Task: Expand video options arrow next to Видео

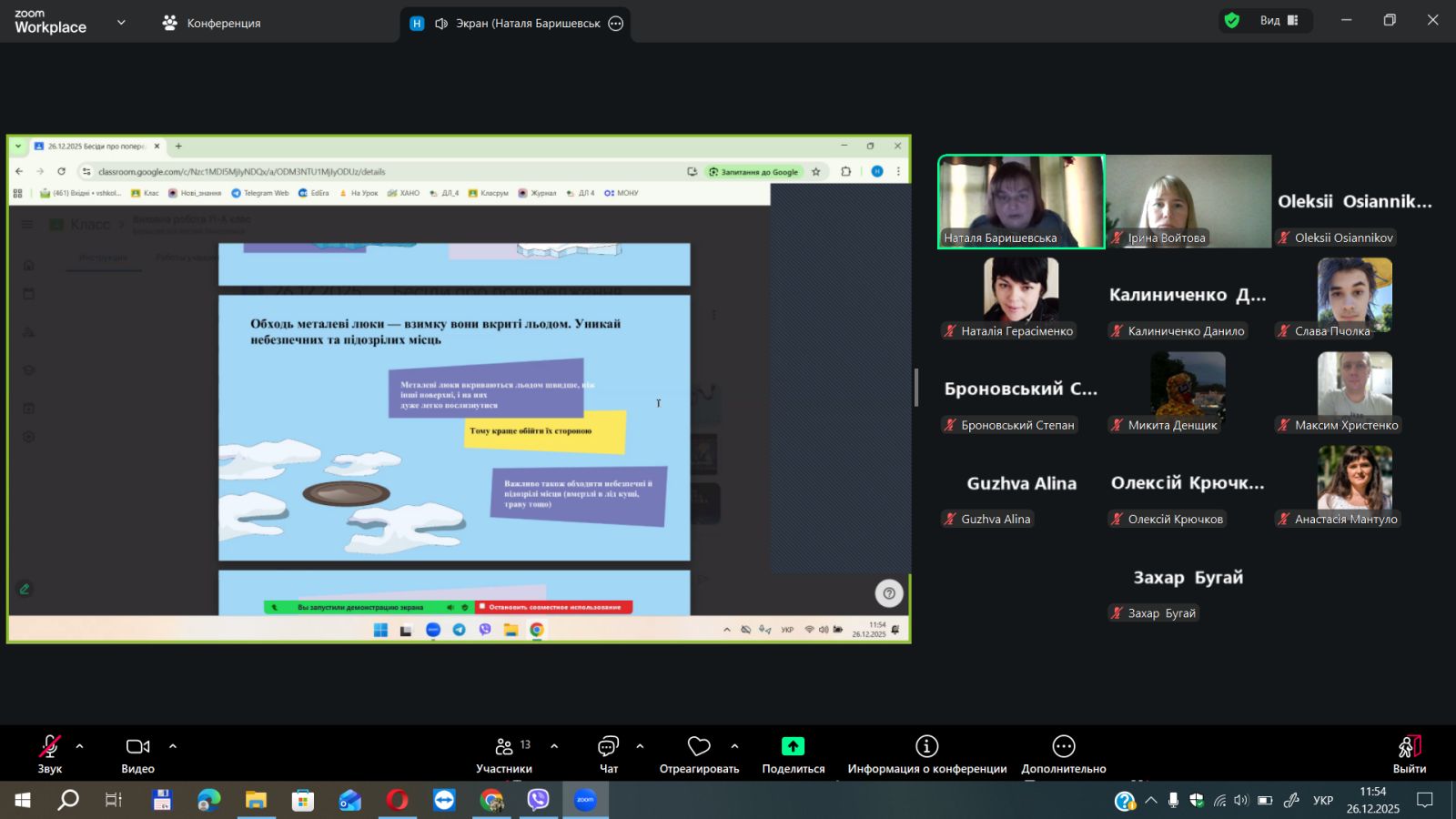Action: point(173,746)
